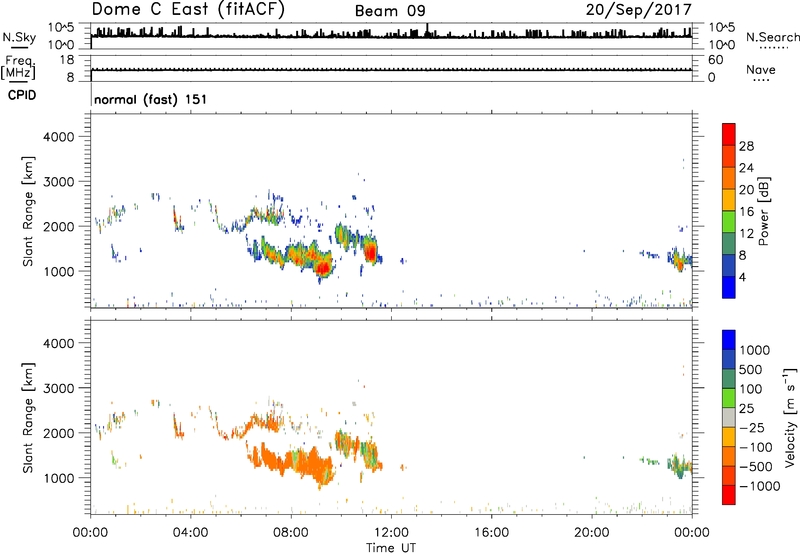
Task: Click the 'Slant Range [km]' label of velocity plot
Action: pyautogui.click(x=28, y=417)
